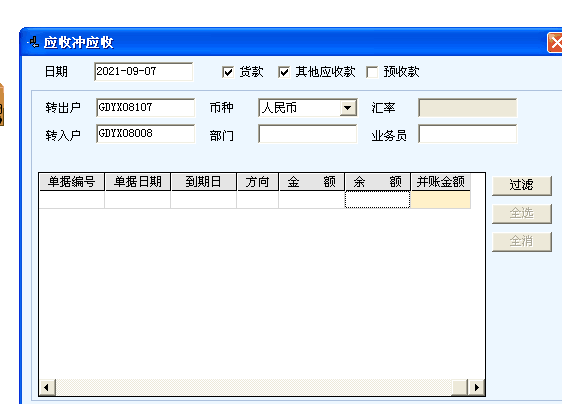Click into the 日期 date field
Screen dimensions: 562x404
(143, 71)
